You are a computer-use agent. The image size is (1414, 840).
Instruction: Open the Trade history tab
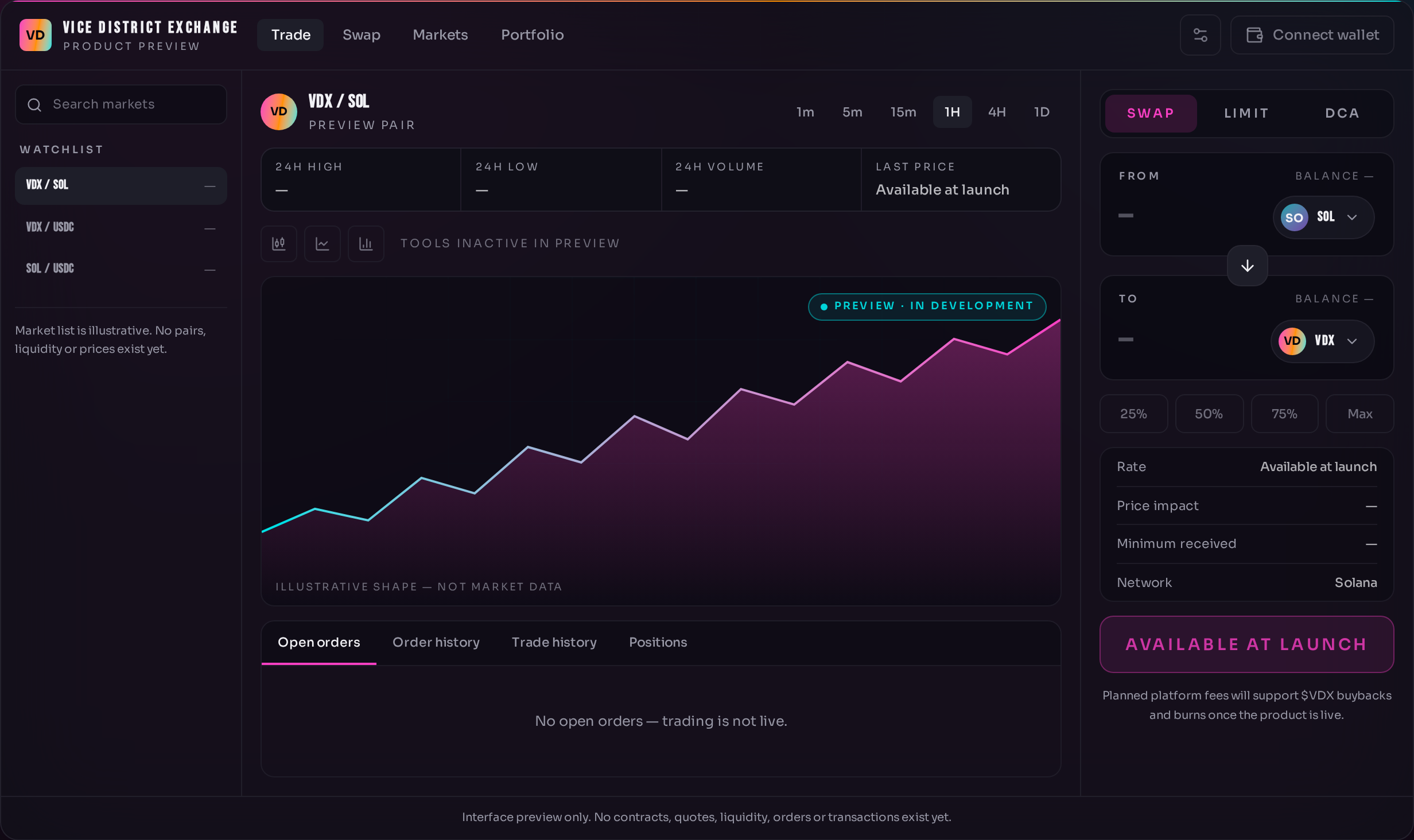pyautogui.click(x=554, y=643)
